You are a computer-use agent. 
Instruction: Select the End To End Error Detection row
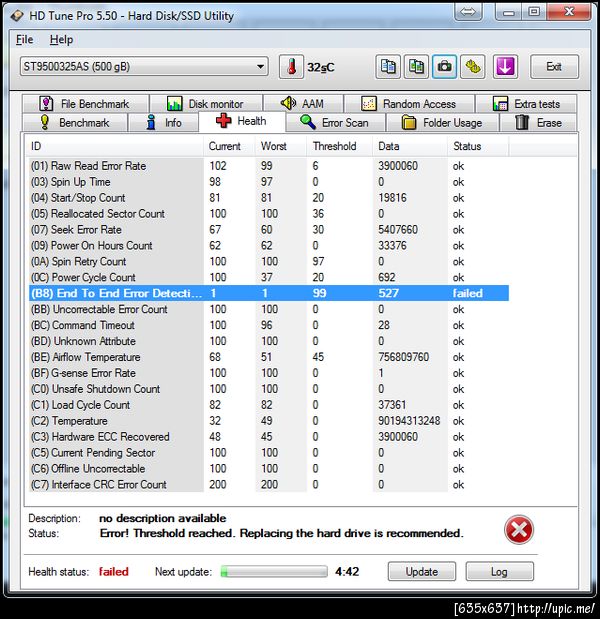pos(269,293)
